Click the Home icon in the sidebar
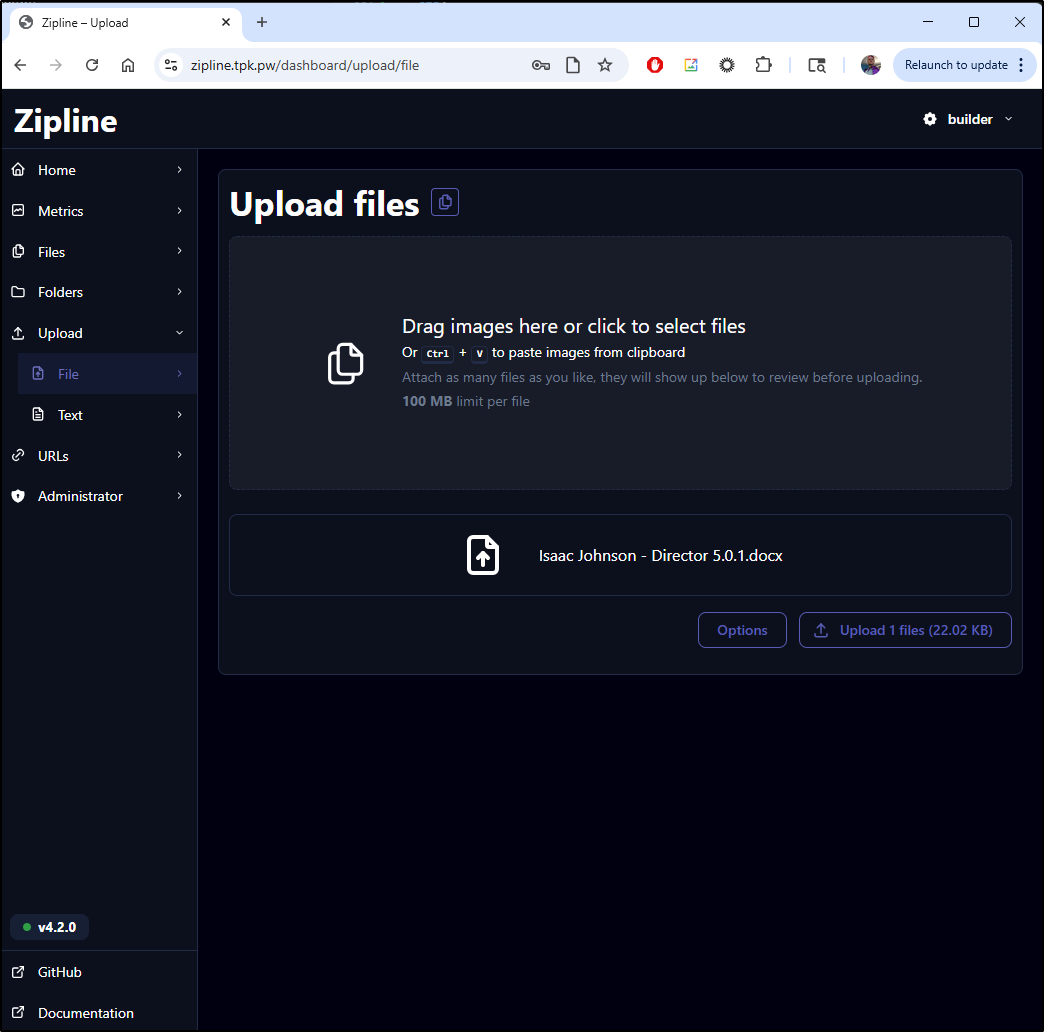The image size is (1044, 1032). tap(19, 170)
